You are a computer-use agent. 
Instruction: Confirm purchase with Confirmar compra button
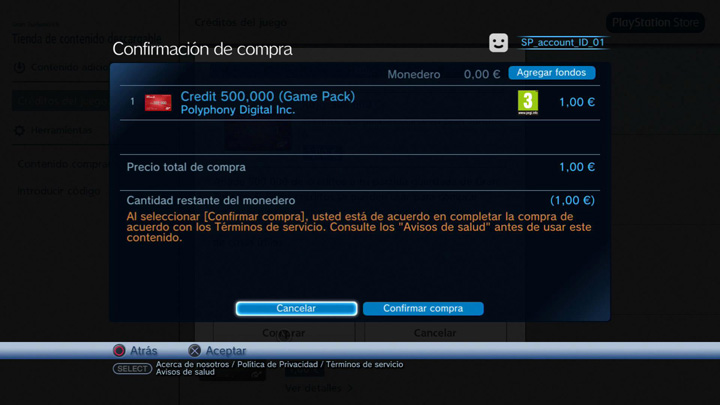point(423,309)
